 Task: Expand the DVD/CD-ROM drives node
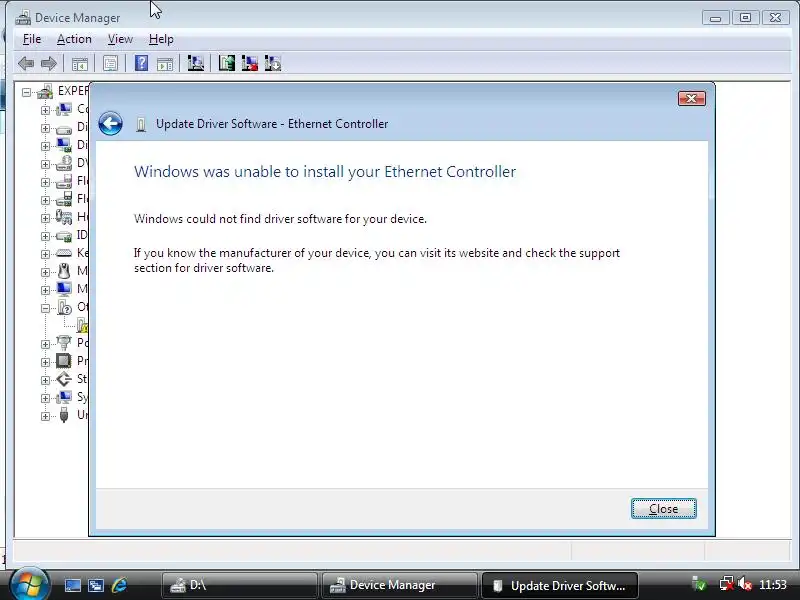(x=45, y=164)
